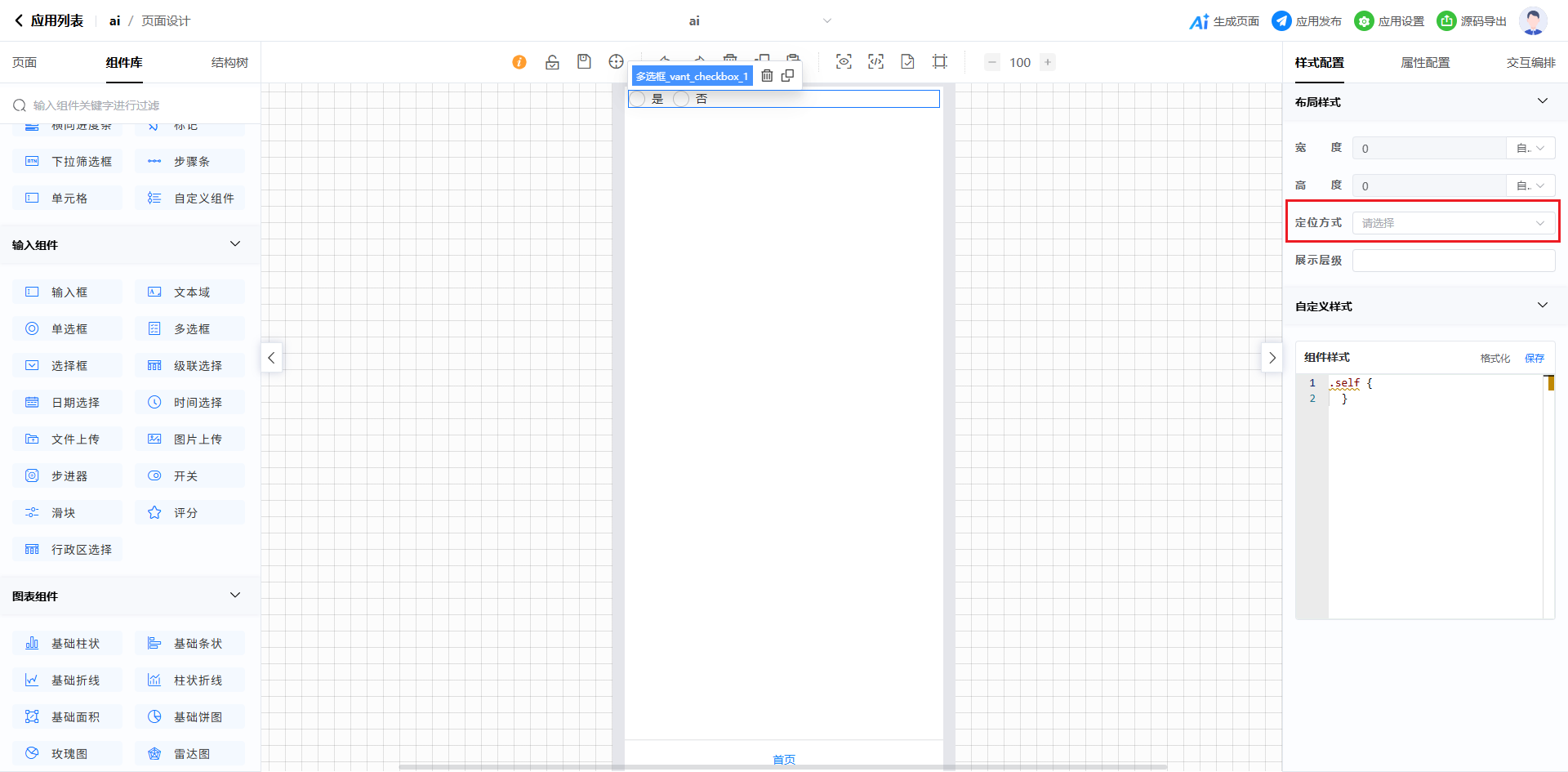Click the save icon in toolbar
The width and height of the screenshot is (1568, 772).
tap(584, 62)
